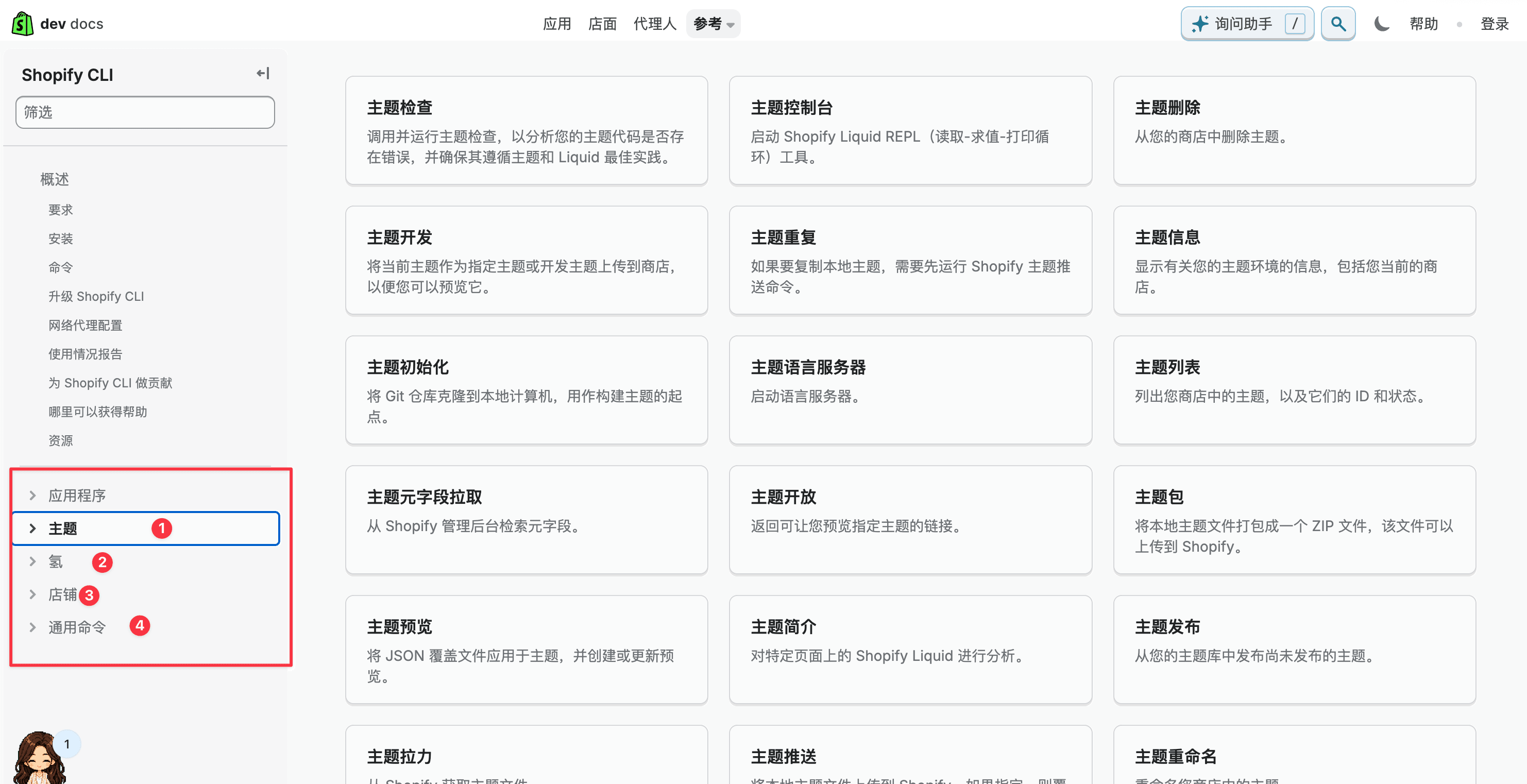Open the 使用情况报告 sidebar link
The image size is (1527, 784).
(86, 354)
